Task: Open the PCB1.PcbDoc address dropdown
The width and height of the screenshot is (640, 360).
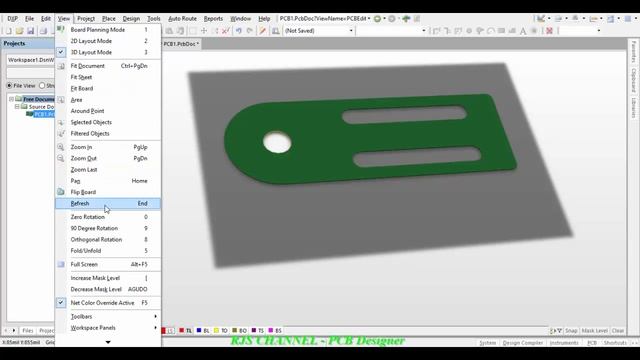Action: click(x=369, y=19)
